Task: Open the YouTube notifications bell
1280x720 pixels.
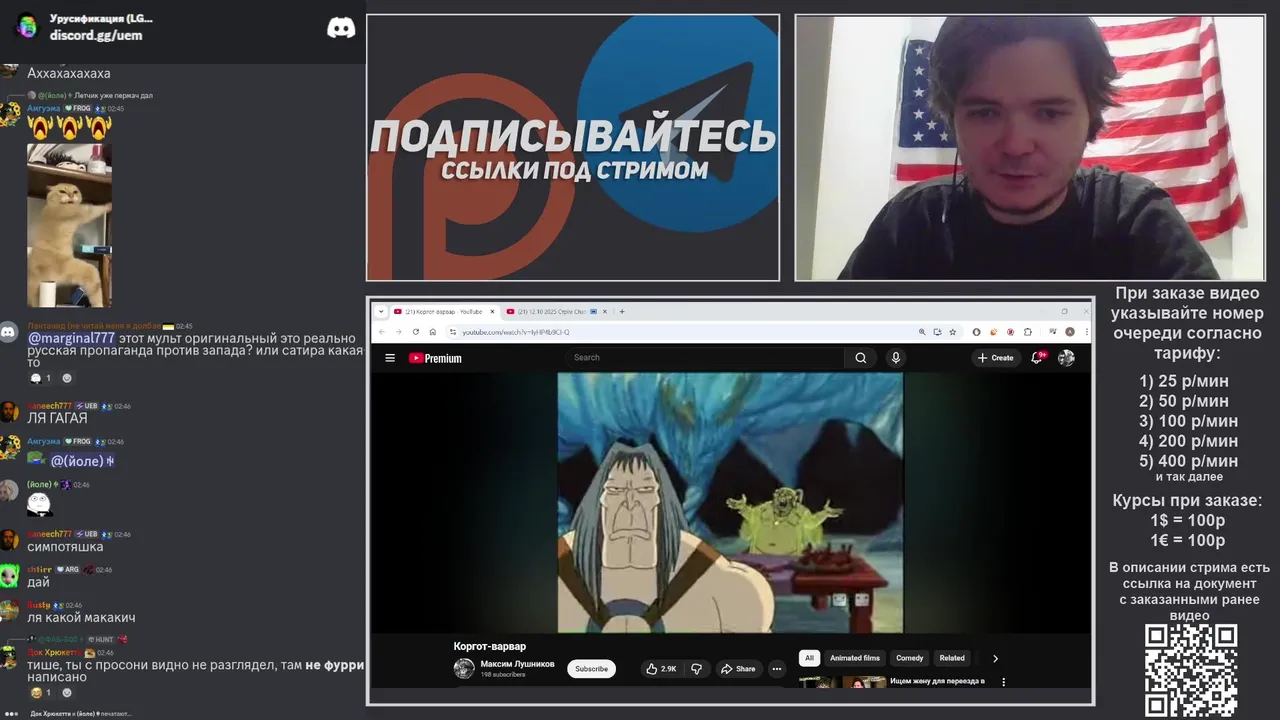Action: (1038, 357)
